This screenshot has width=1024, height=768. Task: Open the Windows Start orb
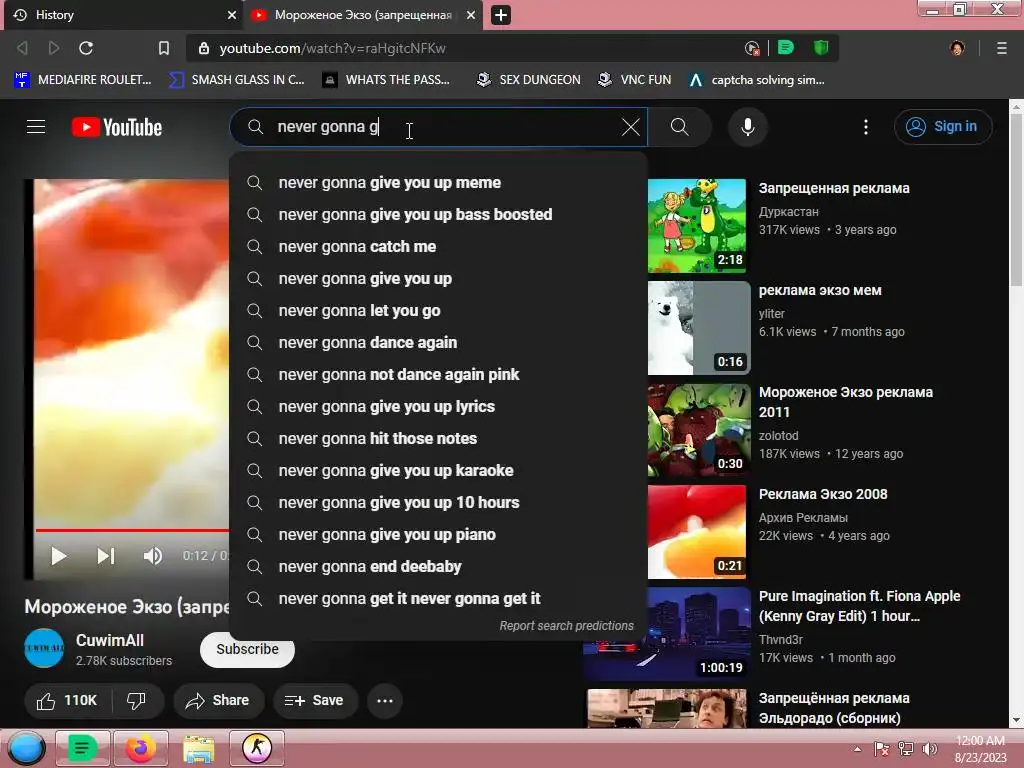(x=26, y=748)
